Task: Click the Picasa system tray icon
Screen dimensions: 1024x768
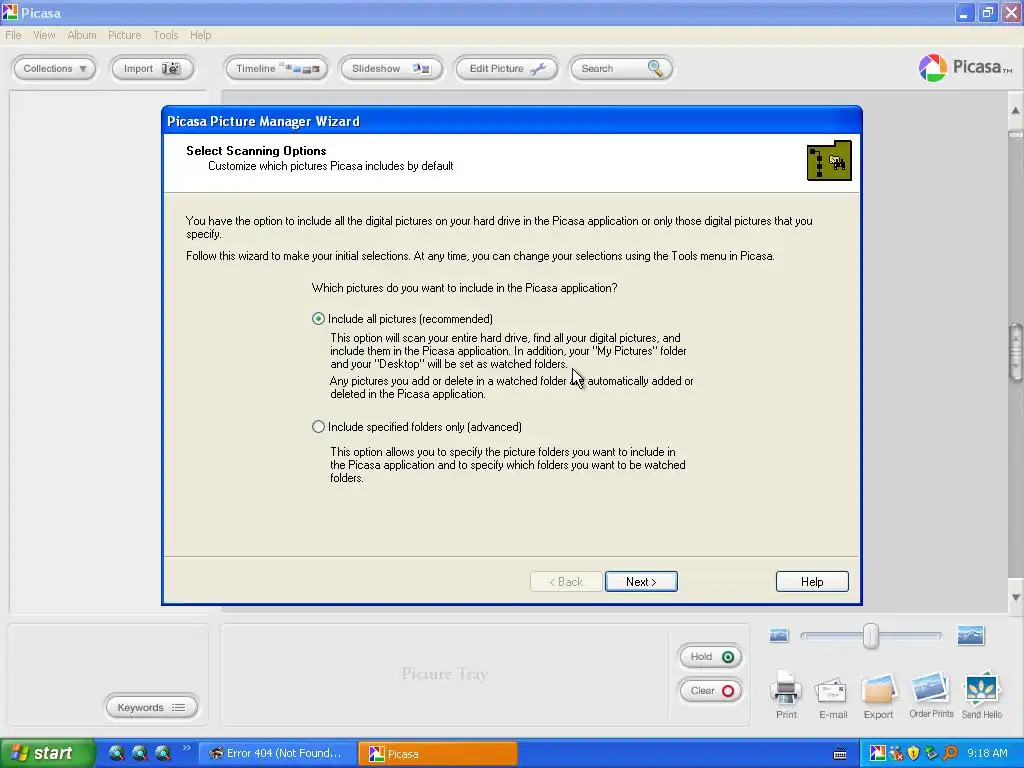Action: [877, 753]
